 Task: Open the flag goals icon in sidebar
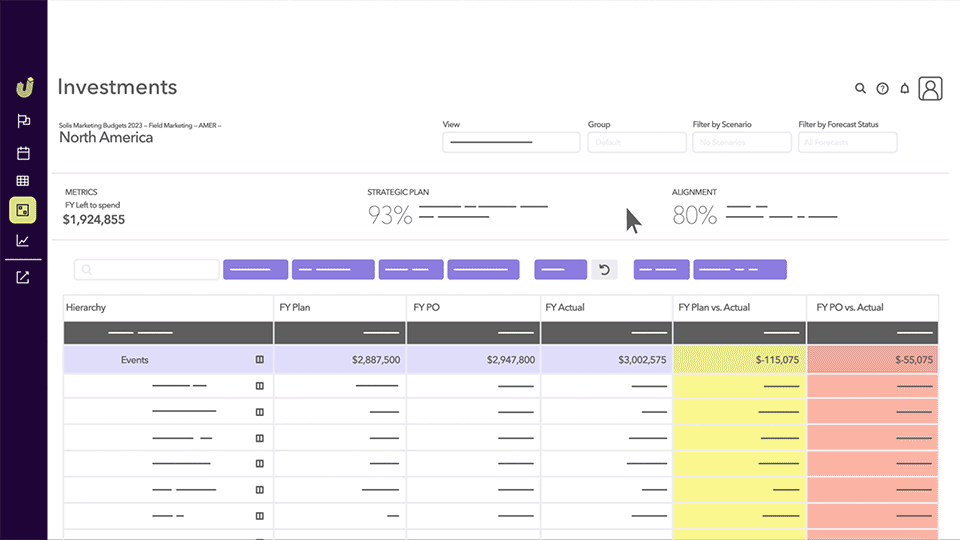[x=23, y=121]
